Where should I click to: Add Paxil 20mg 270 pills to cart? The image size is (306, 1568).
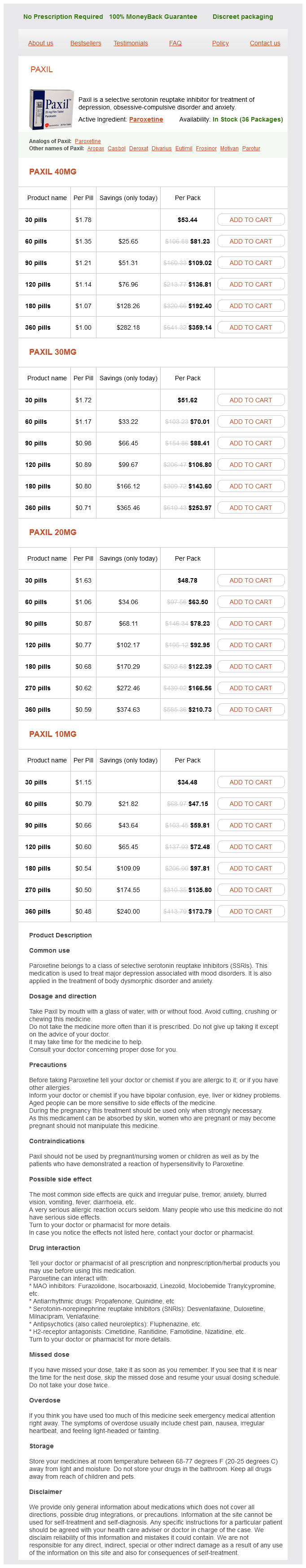coord(251,688)
